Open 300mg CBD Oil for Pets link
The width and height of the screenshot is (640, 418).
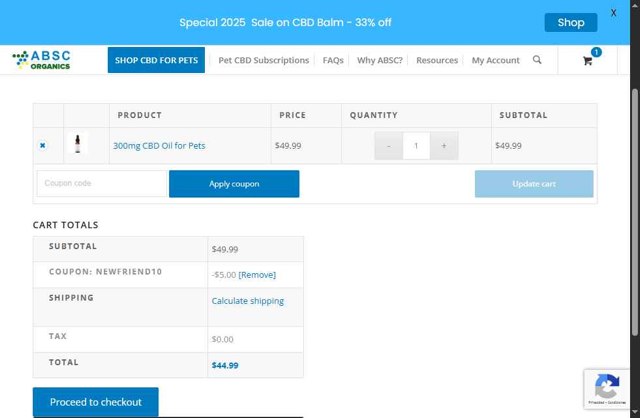(x=159, y=146)
